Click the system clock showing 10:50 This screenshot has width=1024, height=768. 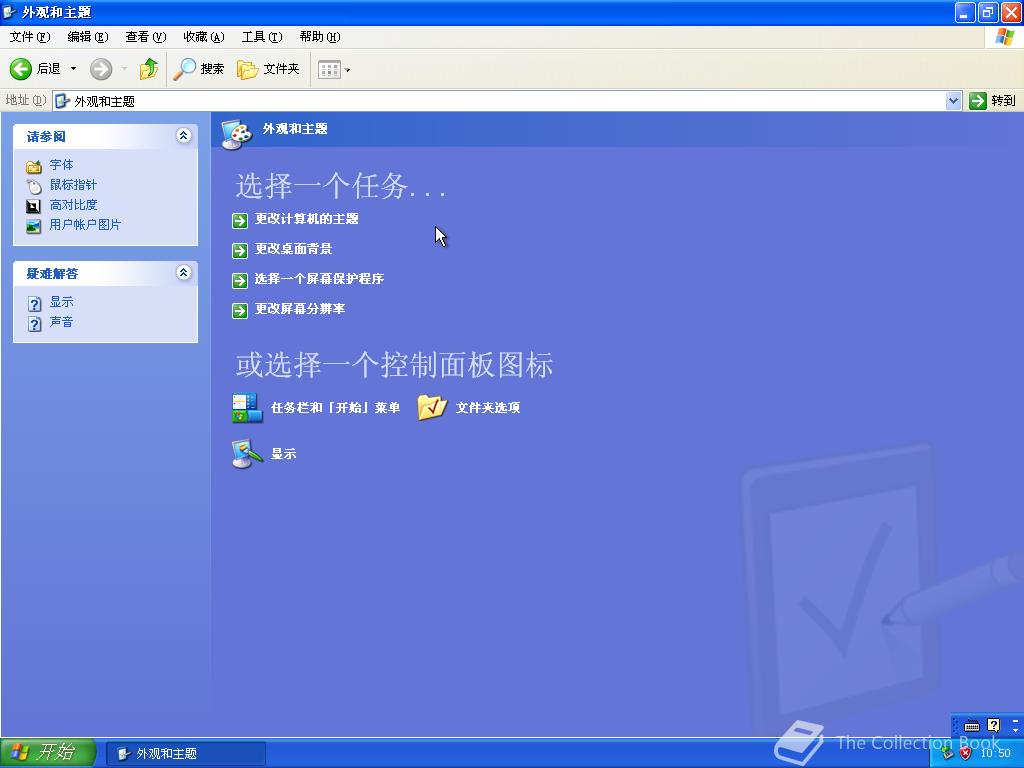995,754
